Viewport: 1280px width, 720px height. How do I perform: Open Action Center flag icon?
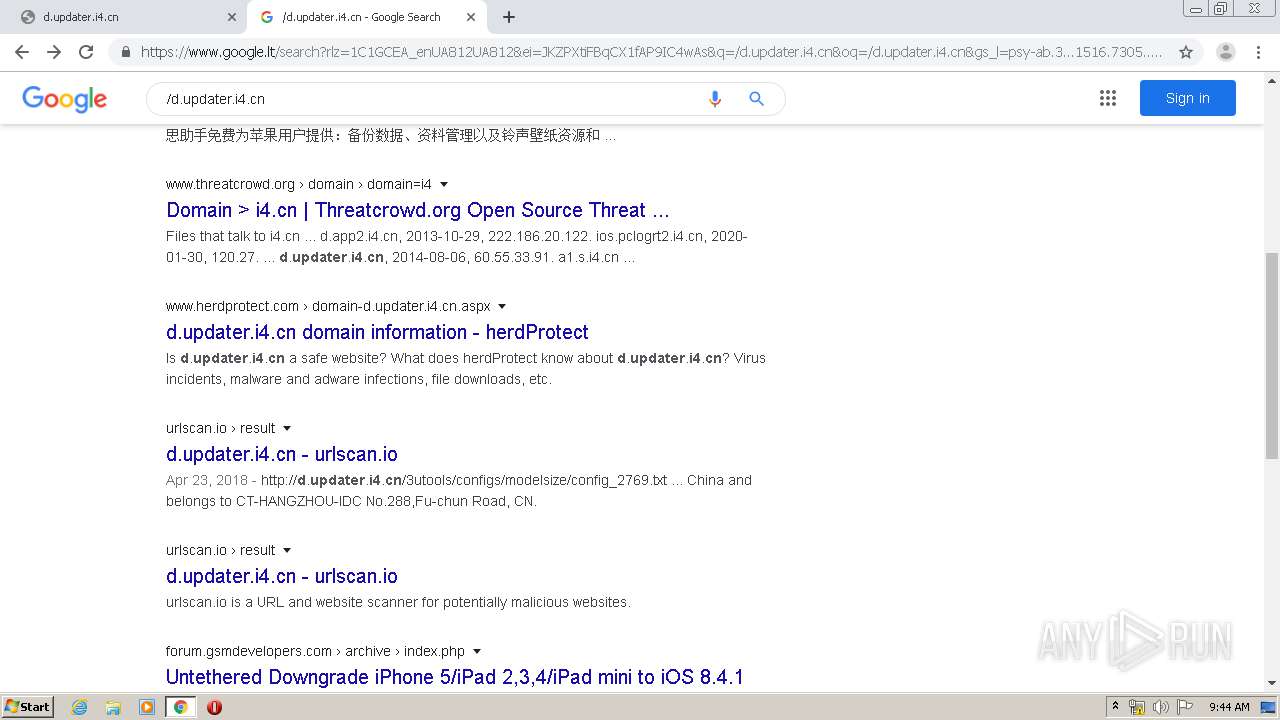(x=1184, y=707)
